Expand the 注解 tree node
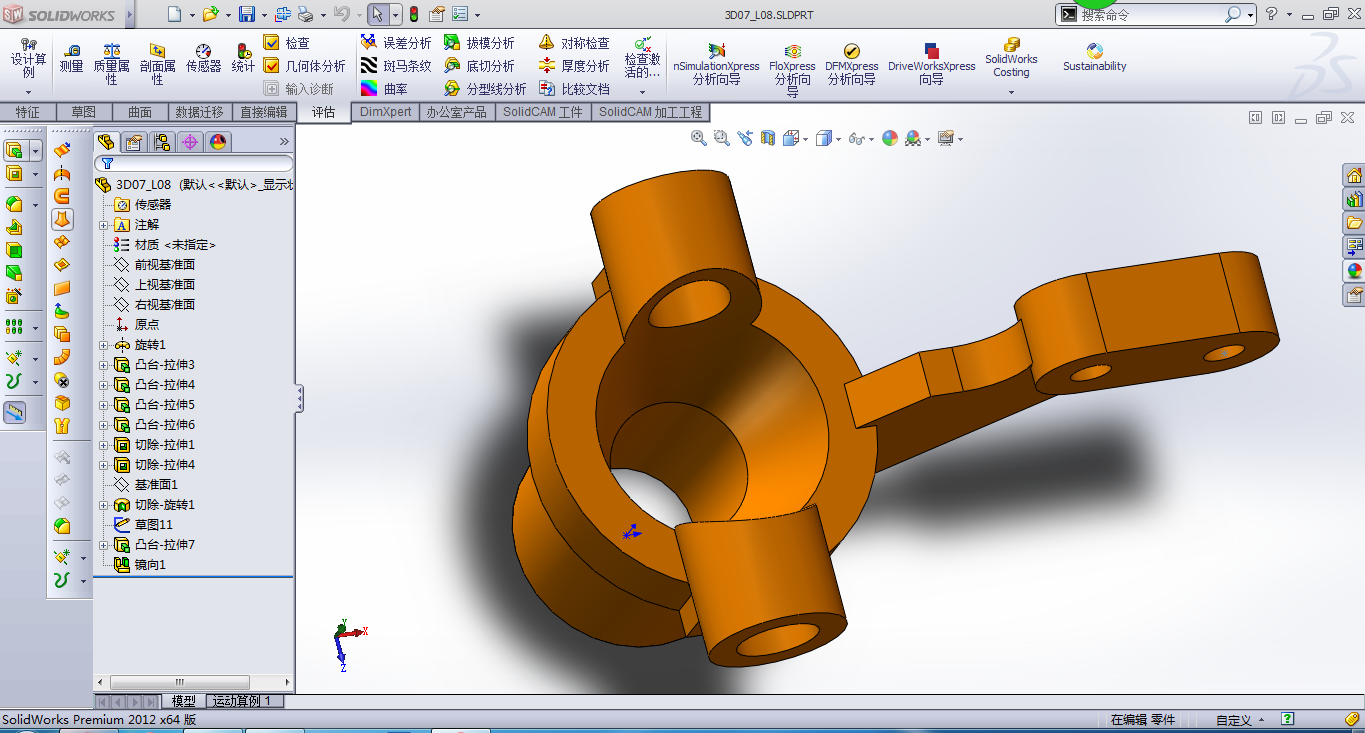The image size is (1365, 733). [103, 225]
